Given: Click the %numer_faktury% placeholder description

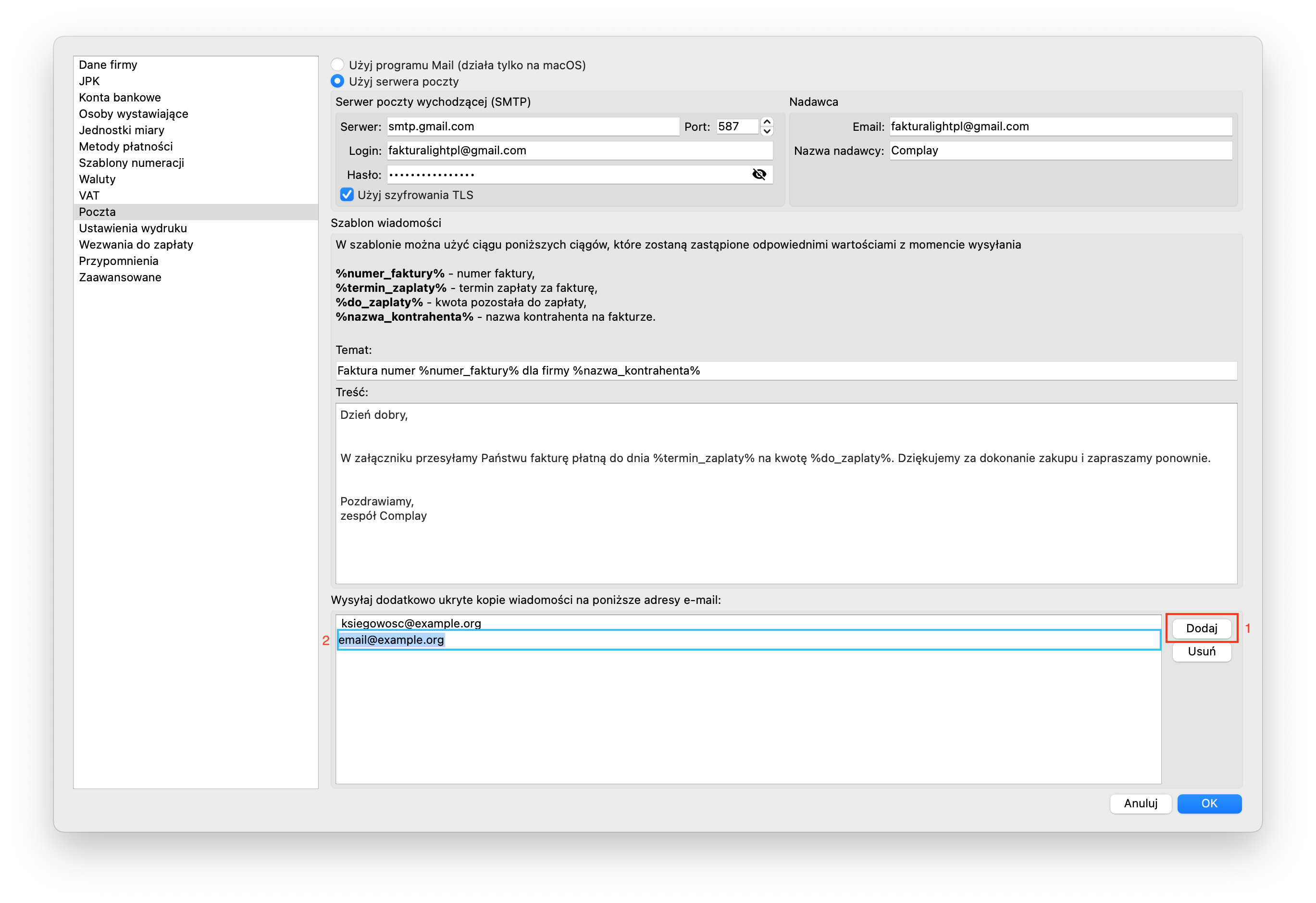Looking at the screenshot, I should 435,274.
